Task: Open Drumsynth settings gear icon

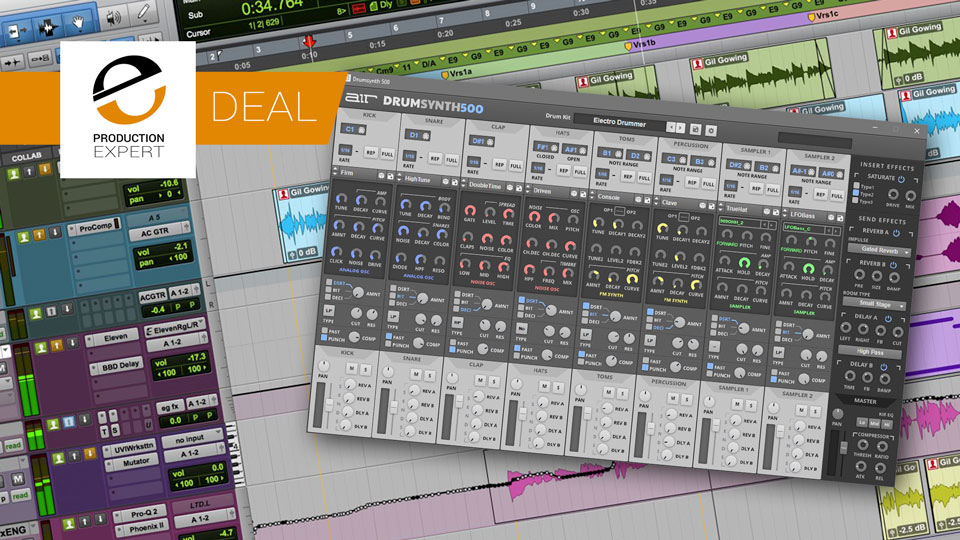Action: point(711,130)
